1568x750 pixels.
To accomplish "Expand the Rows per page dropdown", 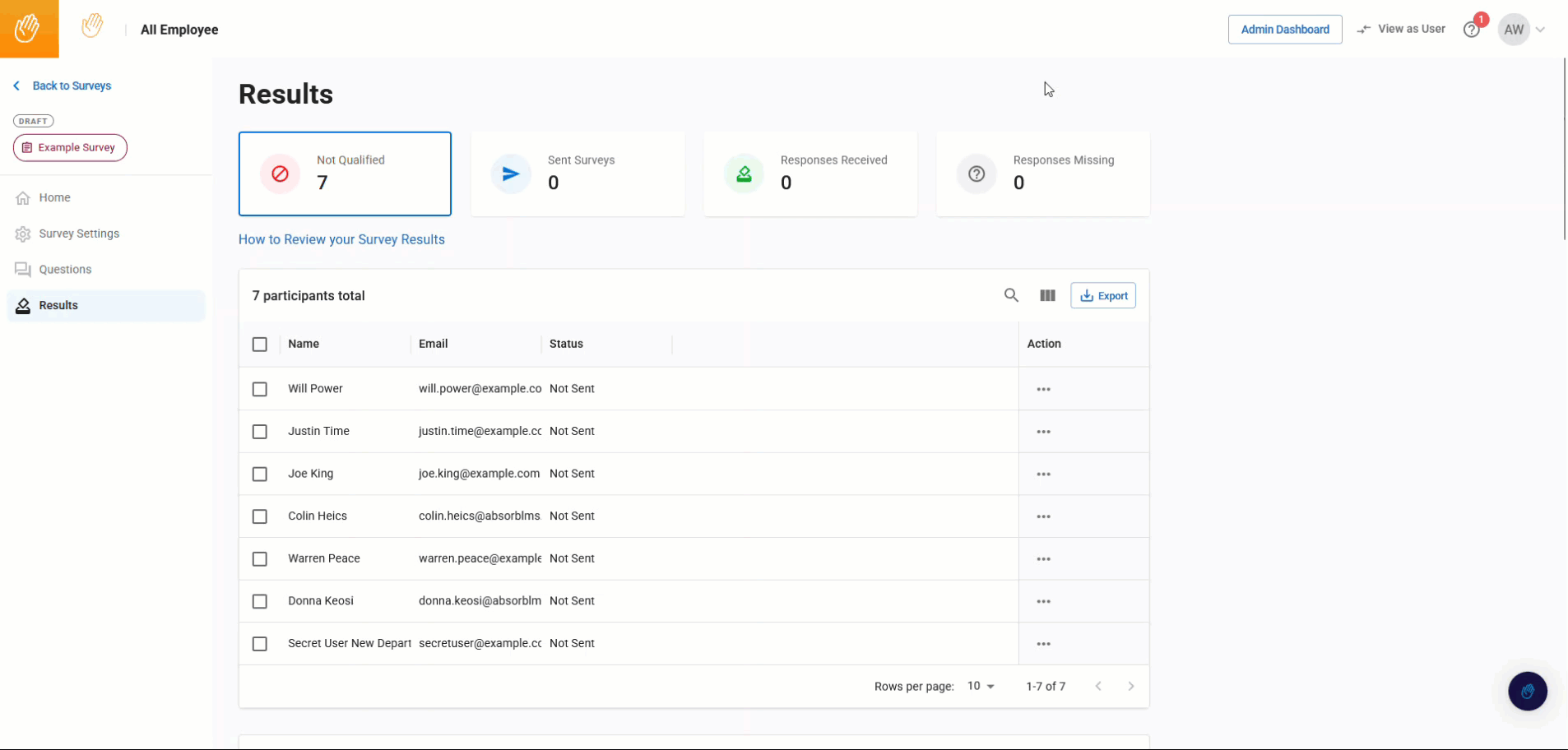I will tap(981, 686).
